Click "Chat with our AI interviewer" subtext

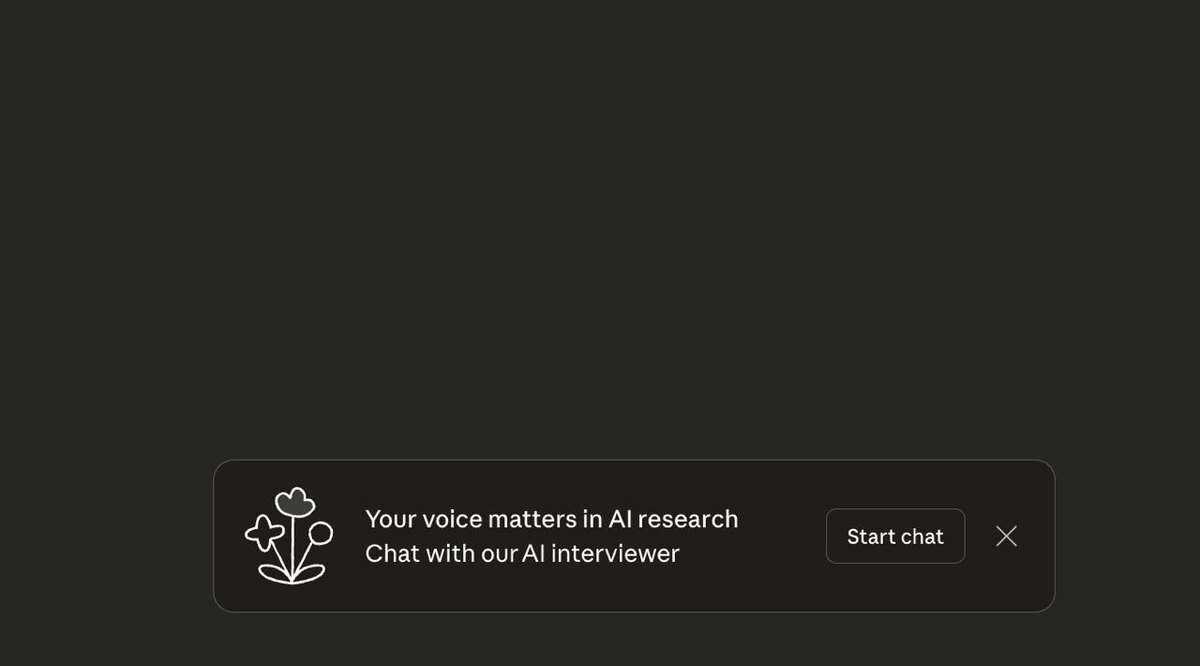[x=521, y=553]
